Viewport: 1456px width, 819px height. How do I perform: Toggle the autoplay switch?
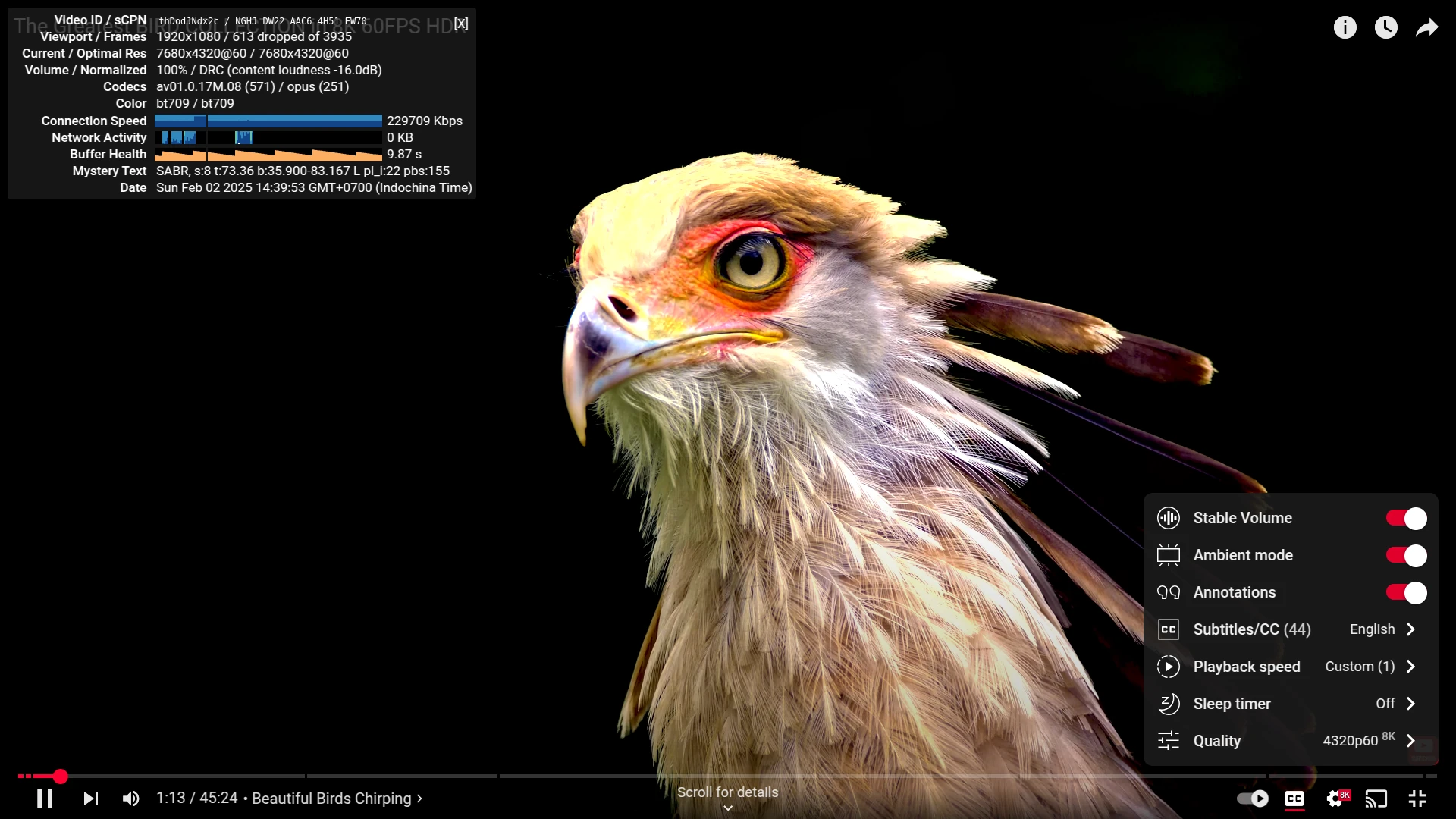pyautogui.click(x=1253, y=799)
